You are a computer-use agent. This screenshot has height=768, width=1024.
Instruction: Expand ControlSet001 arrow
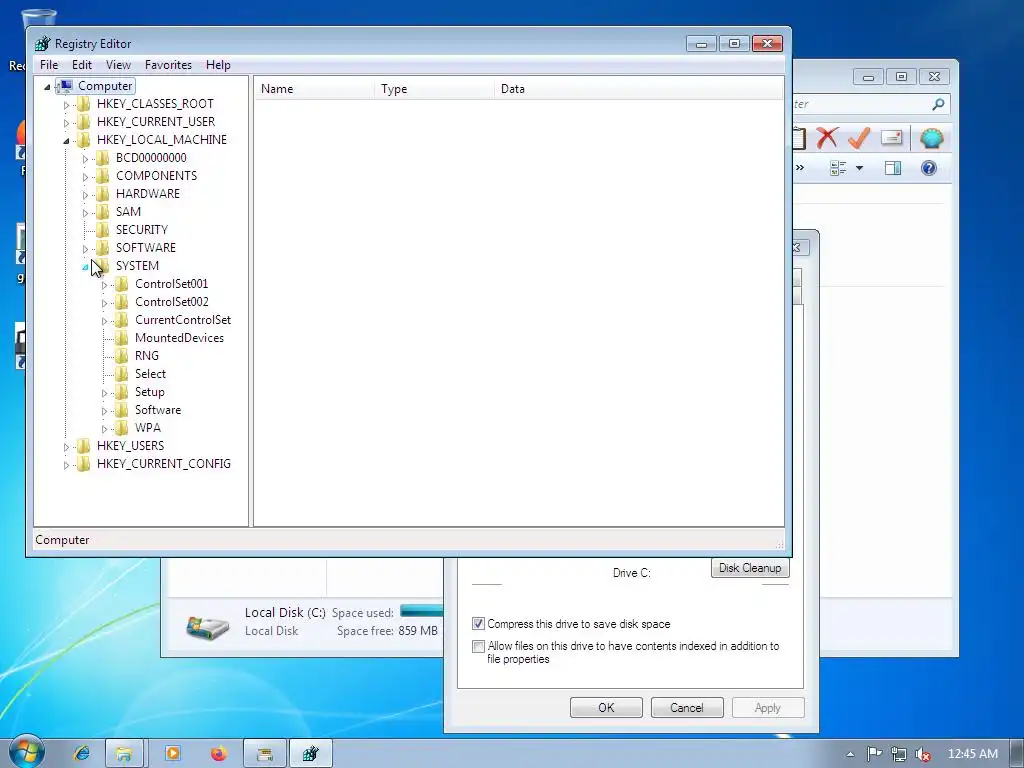coord(104,285)
